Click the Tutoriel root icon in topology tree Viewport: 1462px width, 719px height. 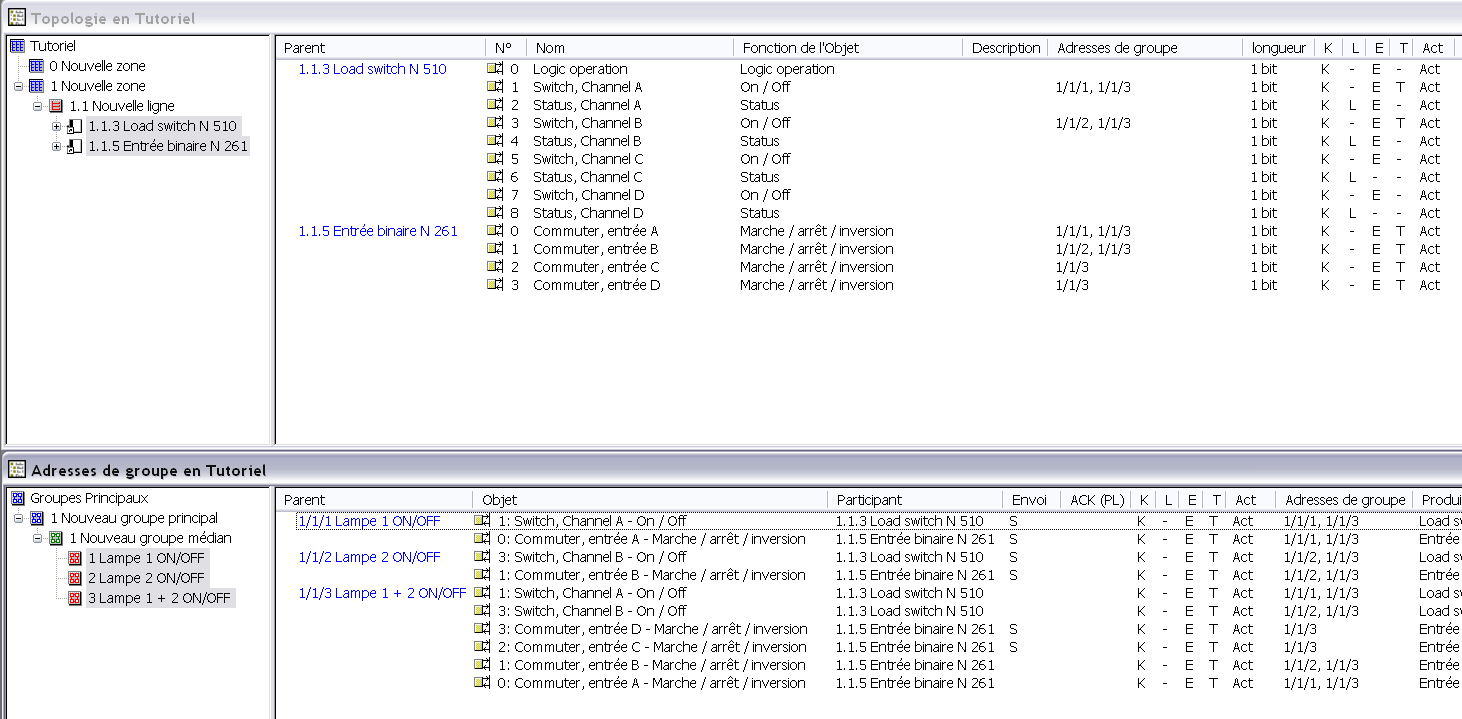coord(17,46)
